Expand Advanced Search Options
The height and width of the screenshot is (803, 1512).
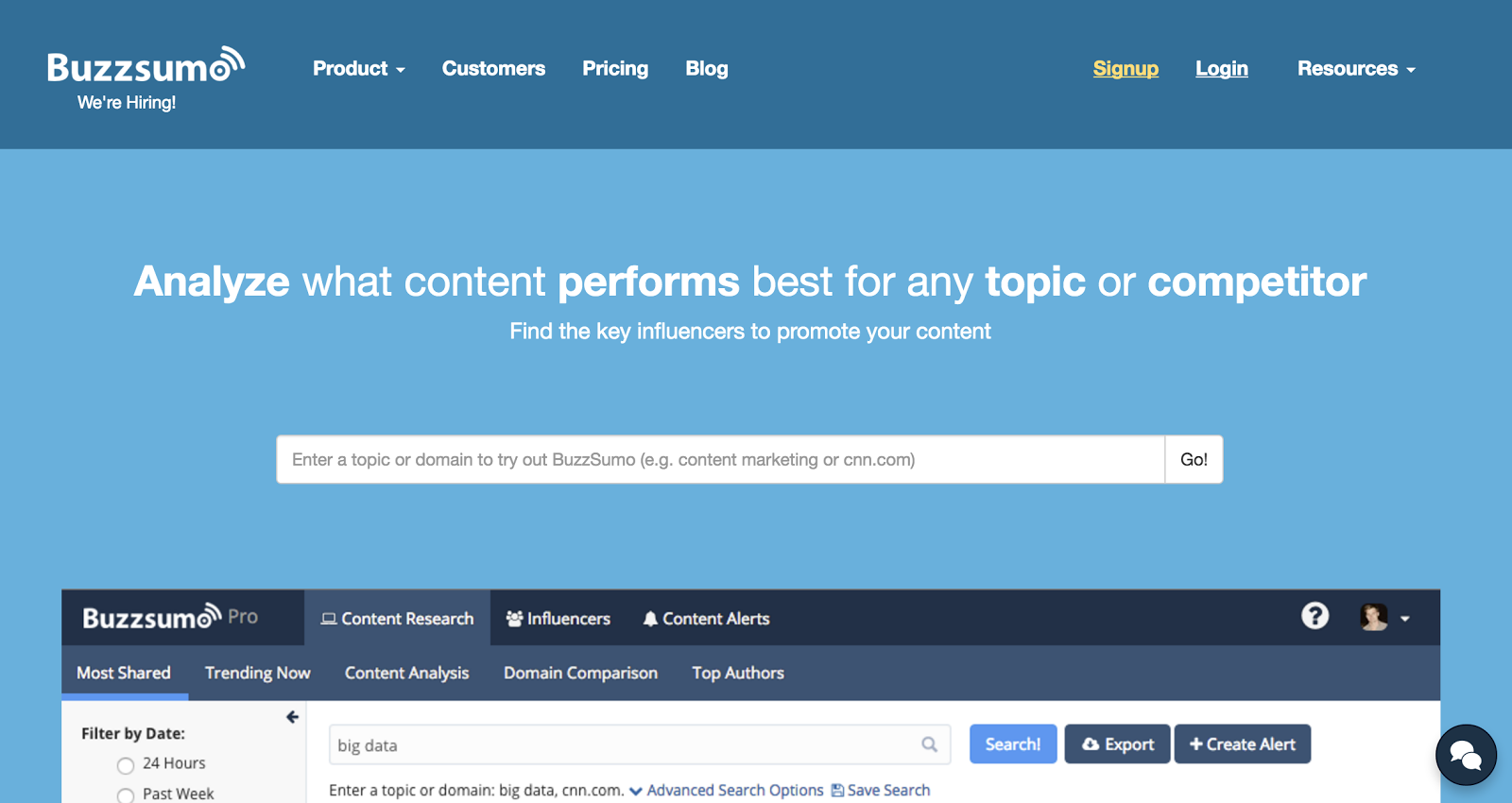coord(726,790)
